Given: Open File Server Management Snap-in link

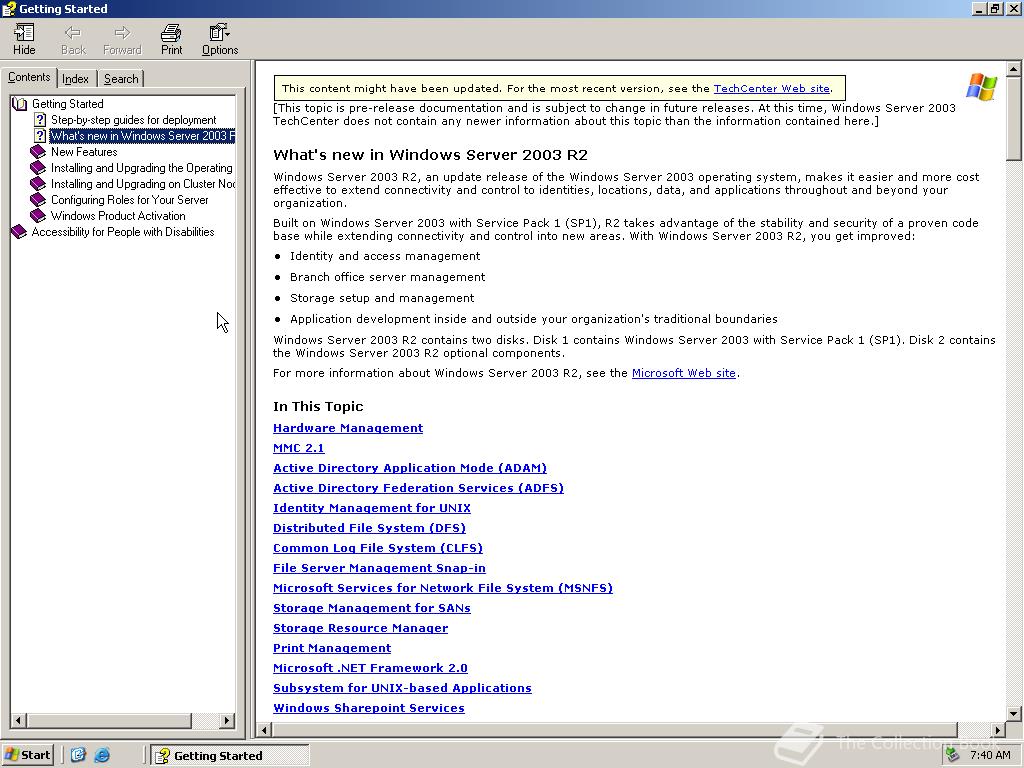Looking at the screenshot, I should coord(379,568).
